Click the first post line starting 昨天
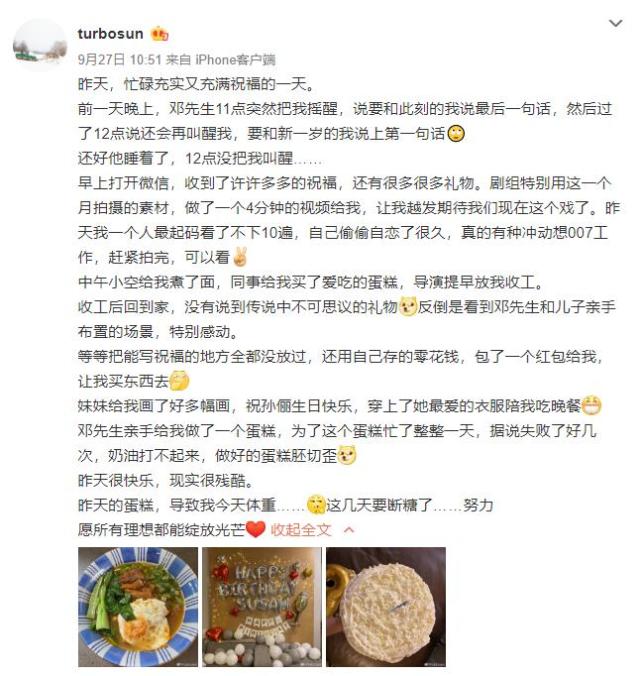This screenshot has width=641, height=676. pos(196,84)
